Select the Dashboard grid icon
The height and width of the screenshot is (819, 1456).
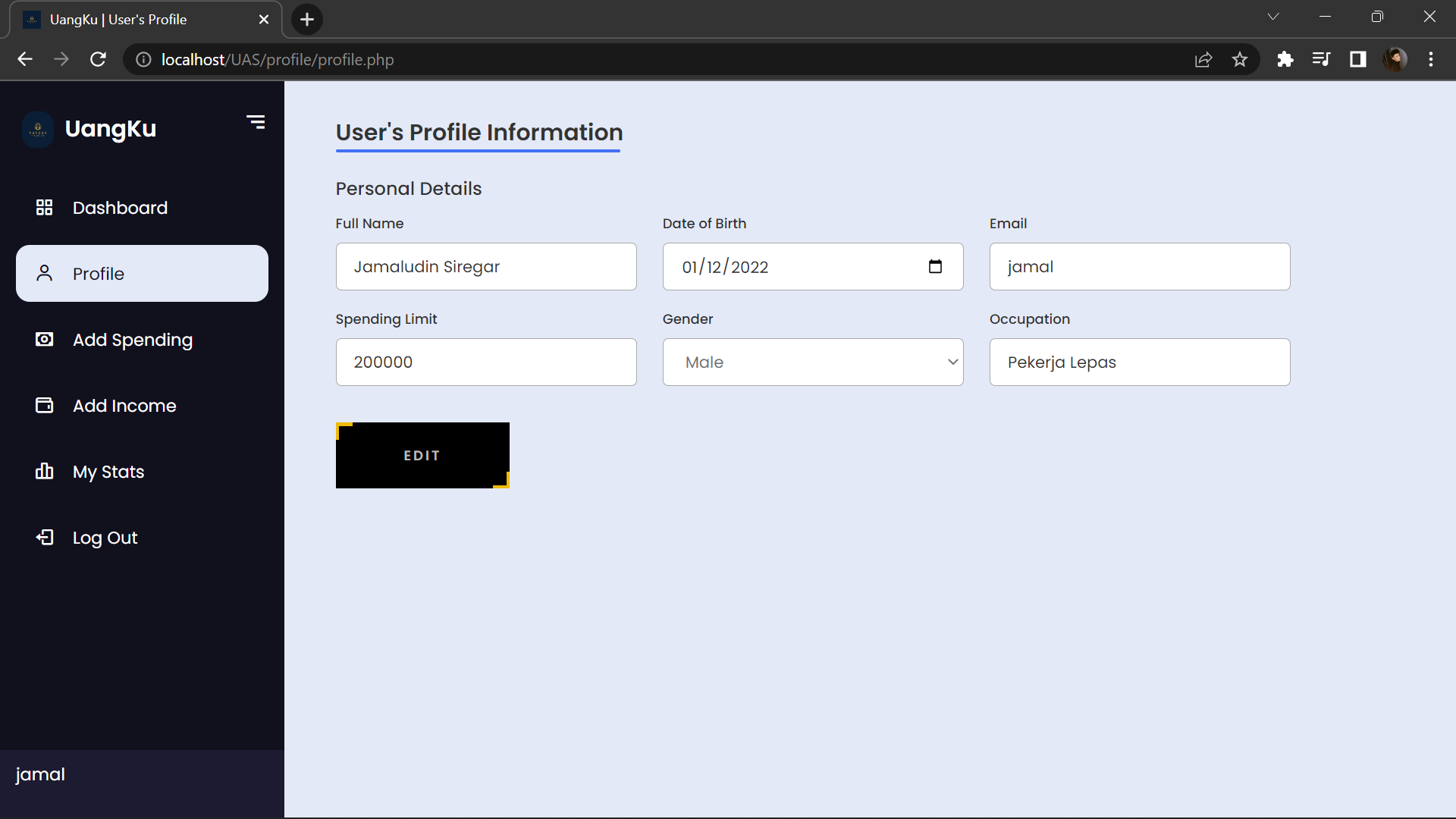click(45, 207)
